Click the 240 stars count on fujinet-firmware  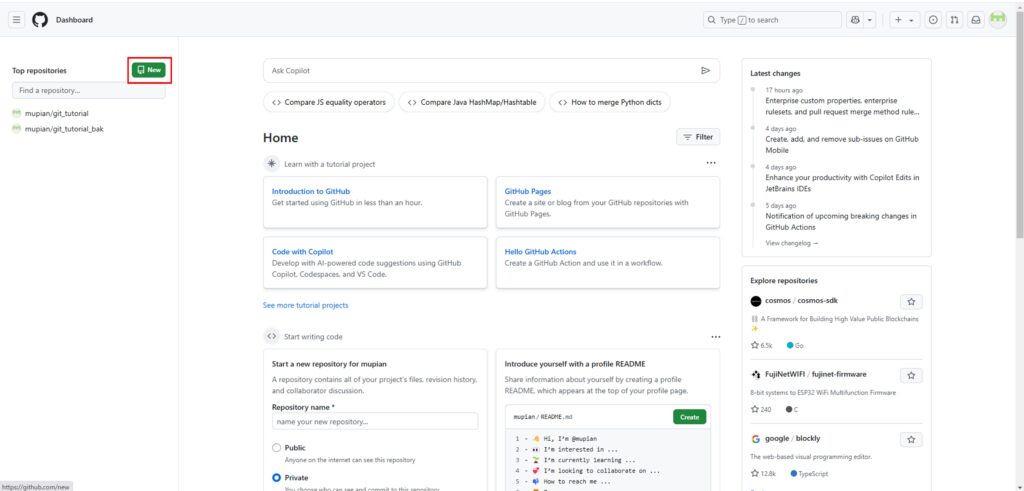tap(761, 409)
